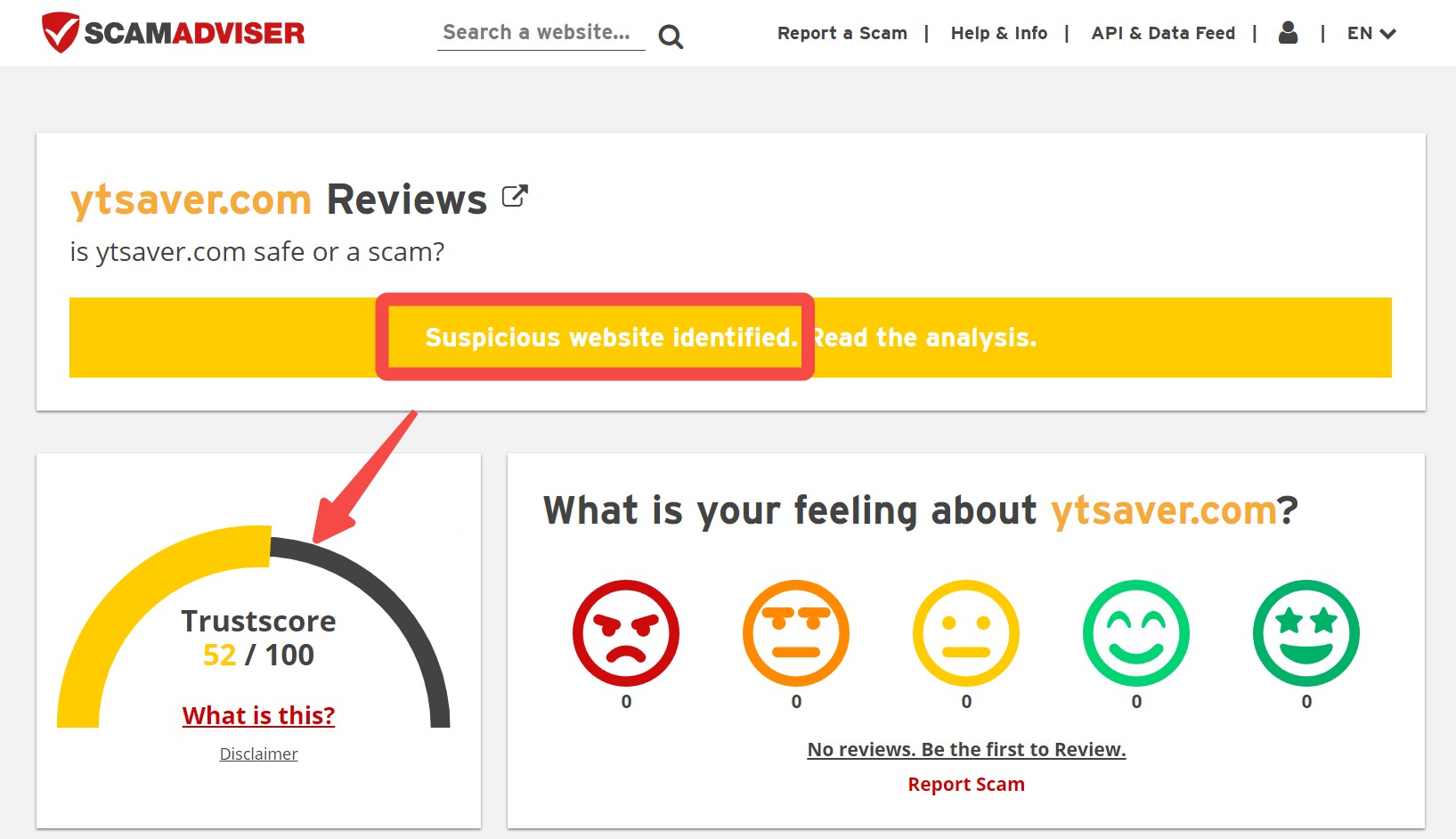Click the 'is ytsaver.com safe or a scam?' text
The image size is (1456, 839).
click(256, 252)
